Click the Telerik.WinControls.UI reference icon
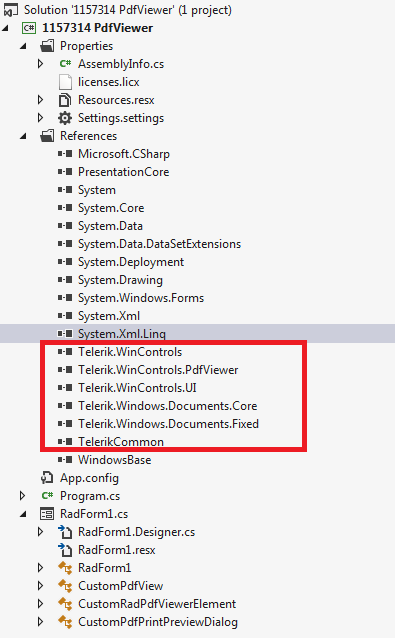 point(65,388)
